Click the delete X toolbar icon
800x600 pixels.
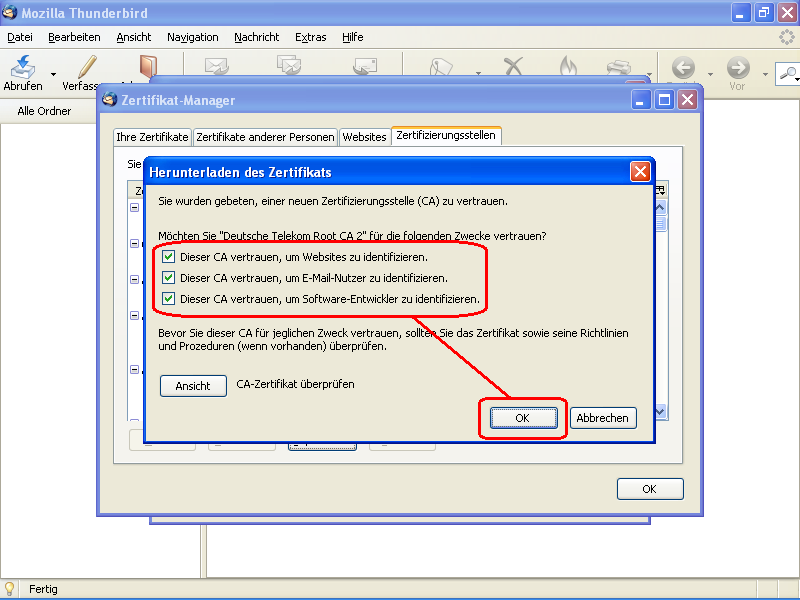tap(513, 67)
